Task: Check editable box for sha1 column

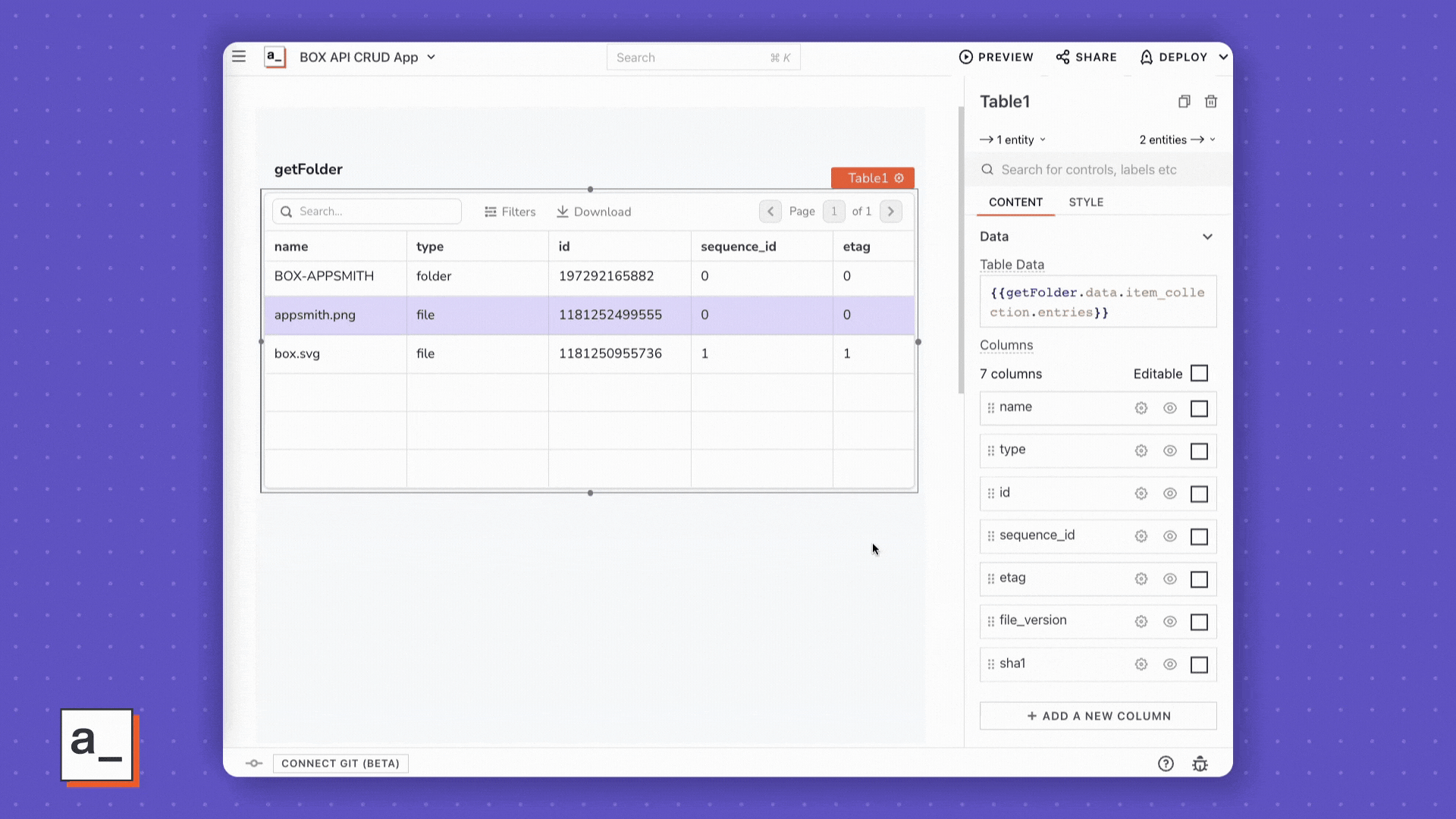Action: (x=1199, y=665)
